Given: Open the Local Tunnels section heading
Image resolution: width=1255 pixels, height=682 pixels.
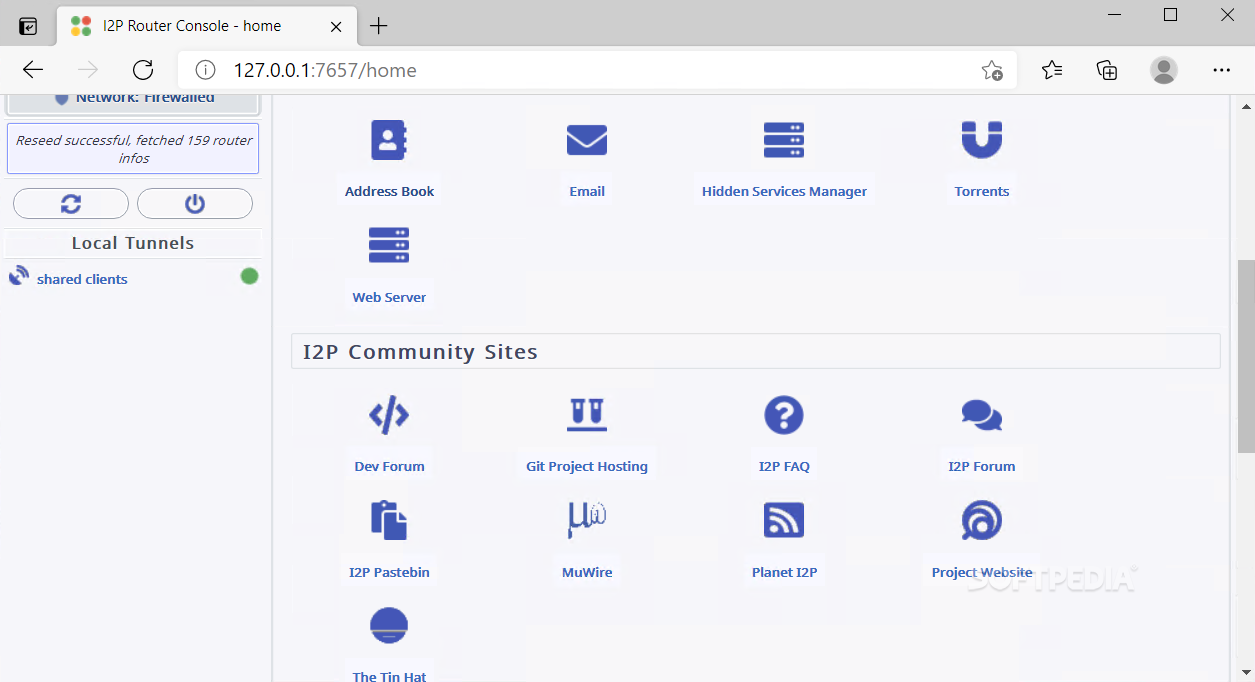Looking at the screenshot, I should click(x=133, y=243).
